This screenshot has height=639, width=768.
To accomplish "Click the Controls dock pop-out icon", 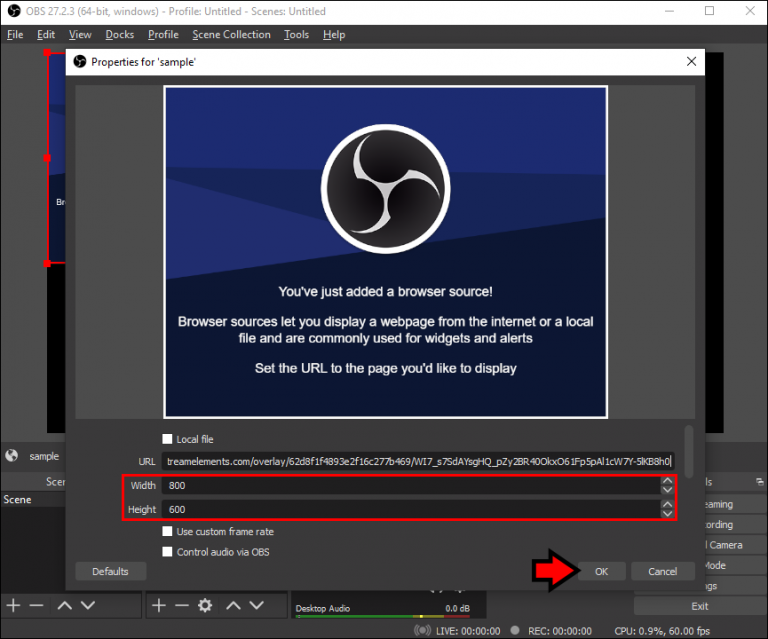I will (x=760, y=482).
